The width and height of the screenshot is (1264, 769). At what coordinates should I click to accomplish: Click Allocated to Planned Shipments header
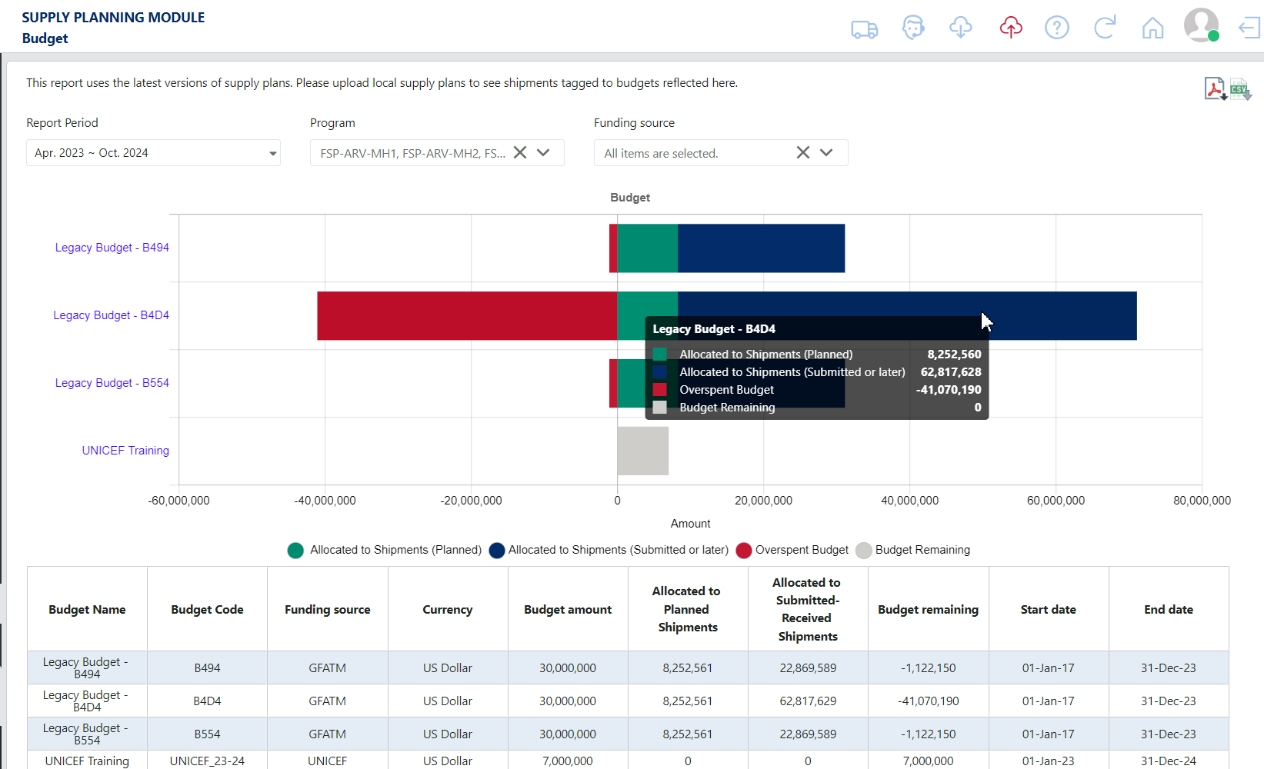click(x=688, y=610)
